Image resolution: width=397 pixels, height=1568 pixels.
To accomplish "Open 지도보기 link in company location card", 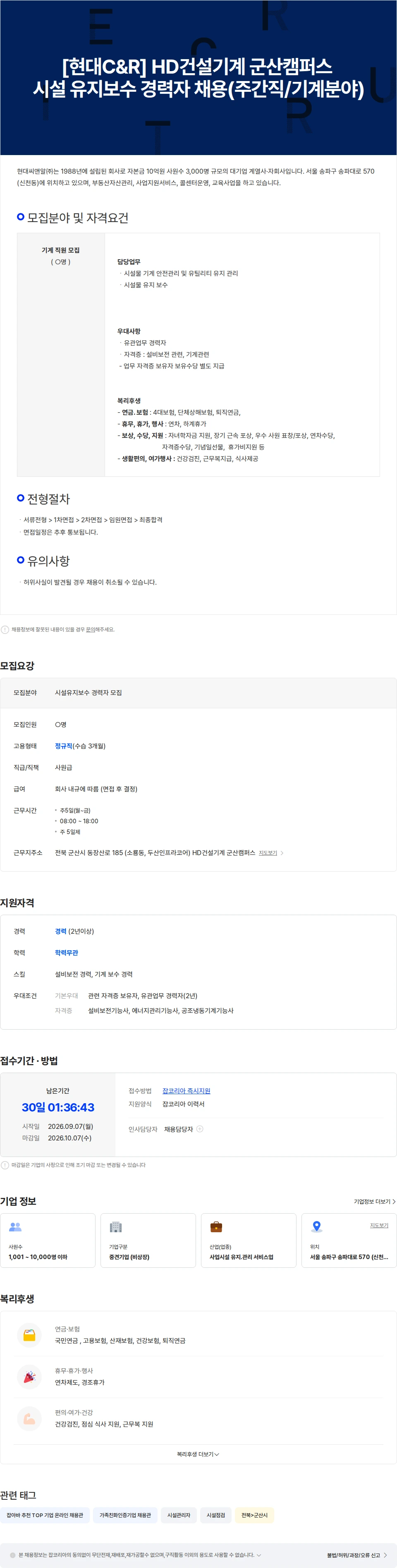I will click(x=379, y=1225).
